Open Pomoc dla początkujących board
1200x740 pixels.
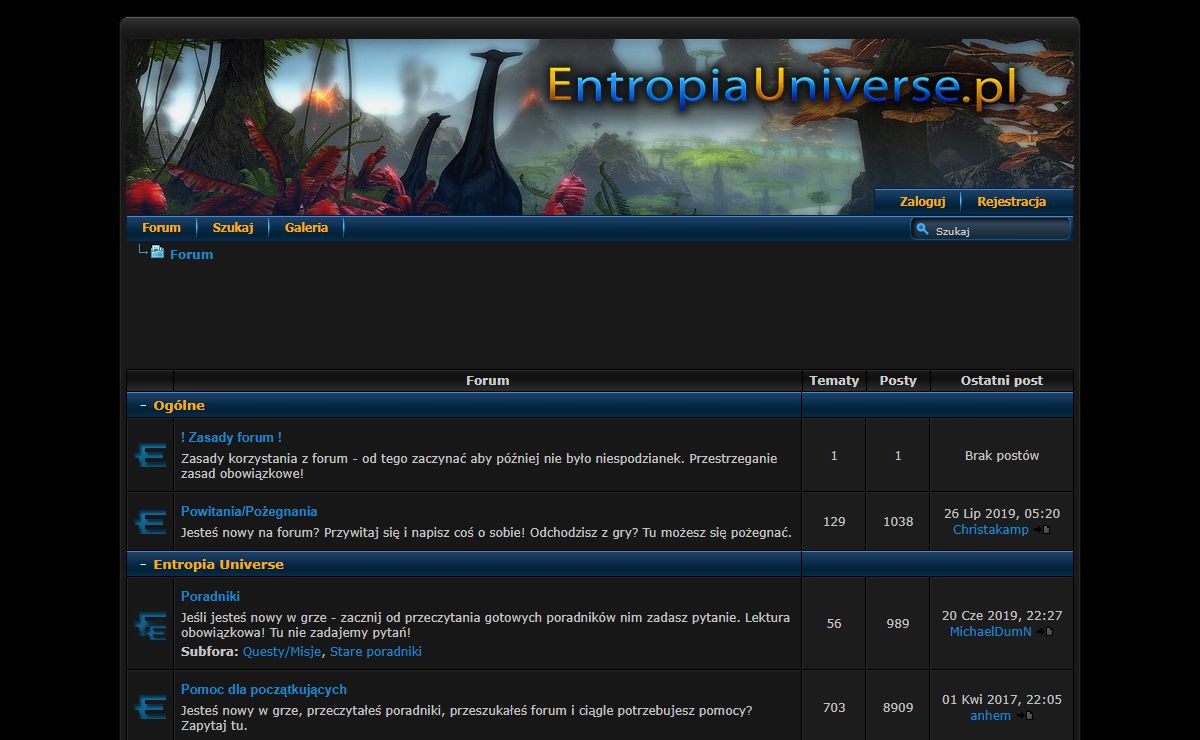click(x=264, y=689)
